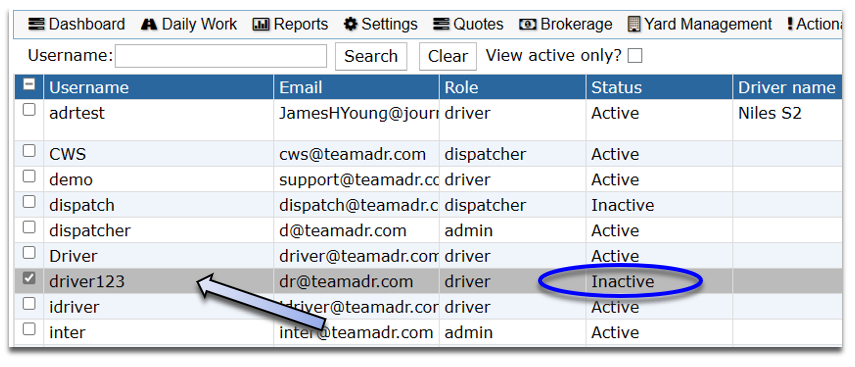This screenshot has height=367, width=855.
Task: Click the dispatcher role in CWS row
Action: coord(485,154)
